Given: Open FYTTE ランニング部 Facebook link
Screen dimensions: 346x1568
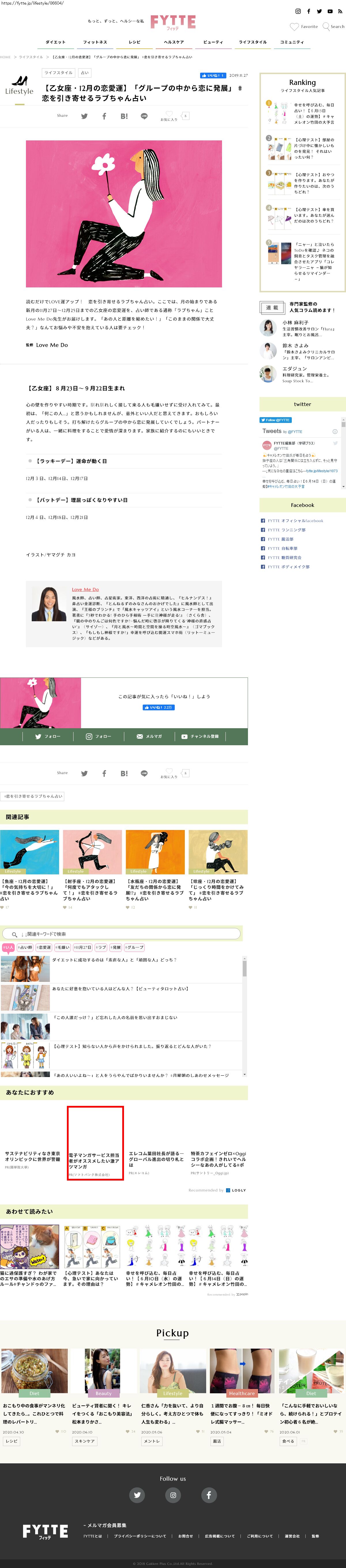Looking at the screenshot, I should point(286,530).
